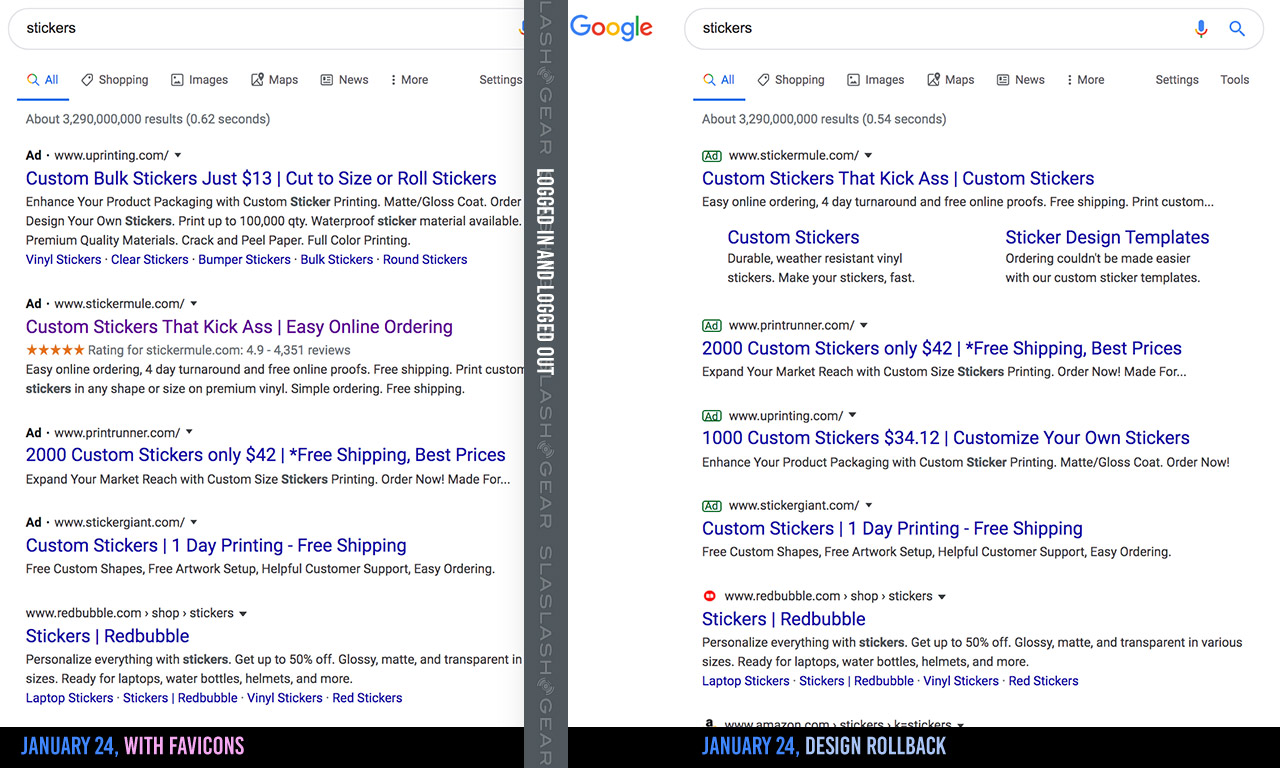Switch to Images tab in left search page

tap(199, 80)
